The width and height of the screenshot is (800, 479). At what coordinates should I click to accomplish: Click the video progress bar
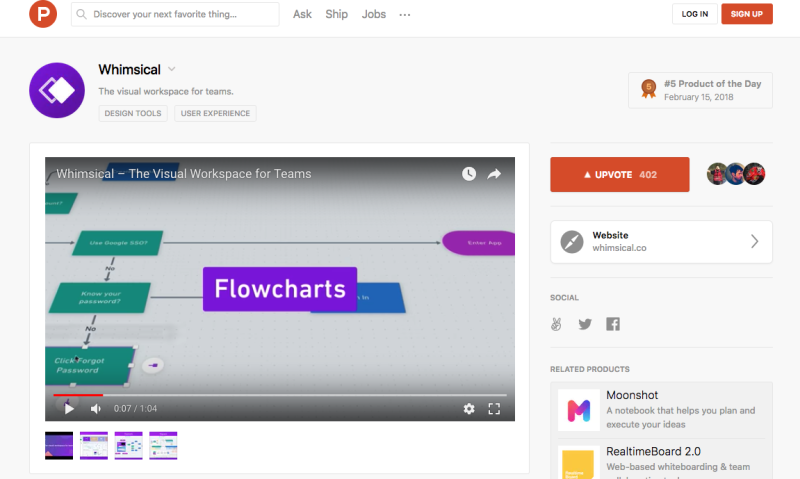(280, 395)
